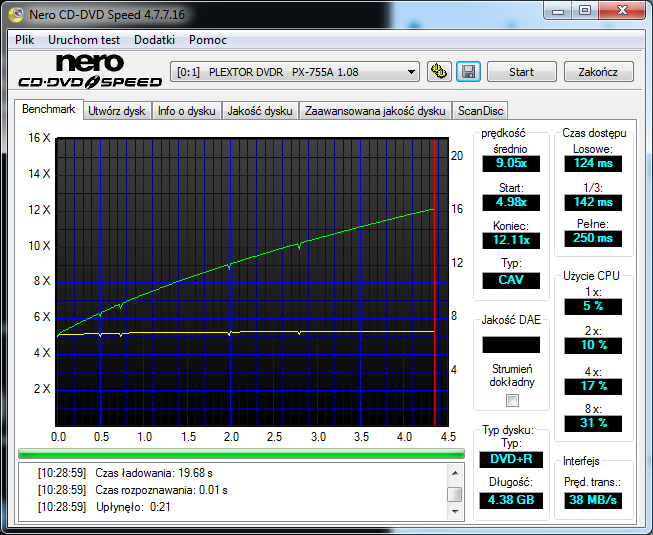Open the Pomoc menu
The width and height of the screenshot is (653, 535).
[x=207, y=40]
